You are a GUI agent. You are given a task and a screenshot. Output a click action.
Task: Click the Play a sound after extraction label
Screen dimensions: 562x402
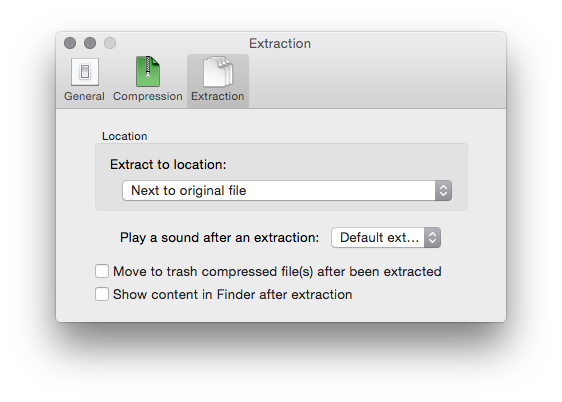[x=219, y=238]
